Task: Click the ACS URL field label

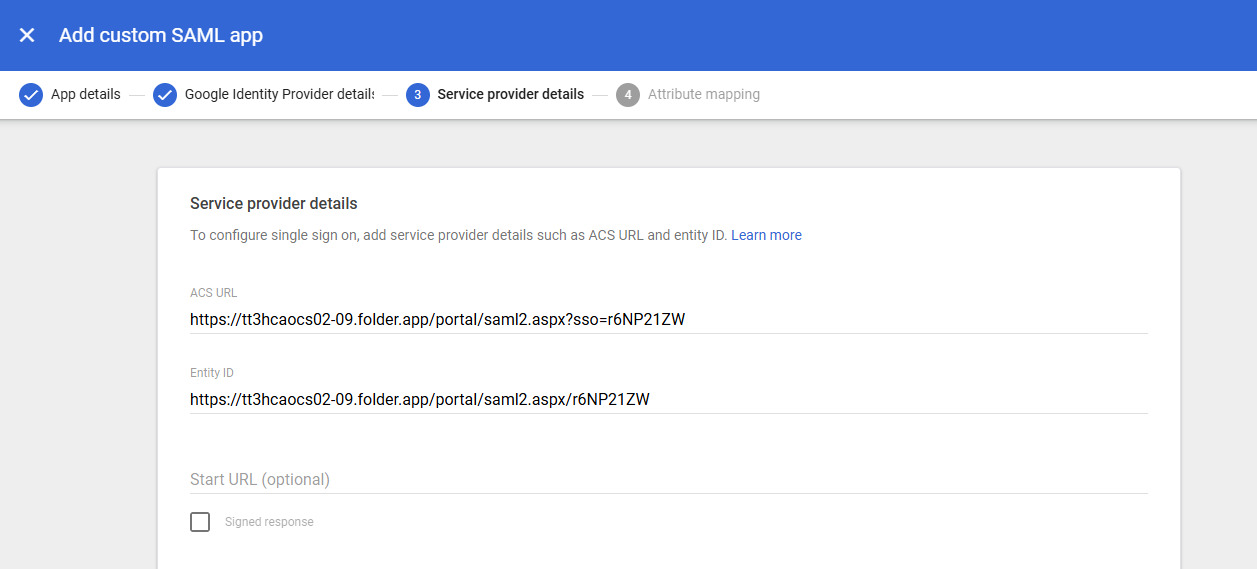Action: pyautogui.click(x=214, y=293)
